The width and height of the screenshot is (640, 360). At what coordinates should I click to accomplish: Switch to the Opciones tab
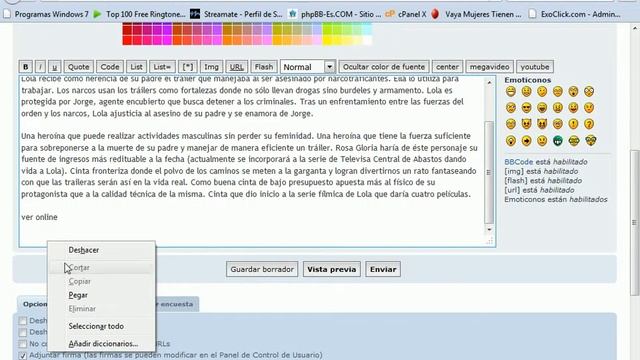33,304
